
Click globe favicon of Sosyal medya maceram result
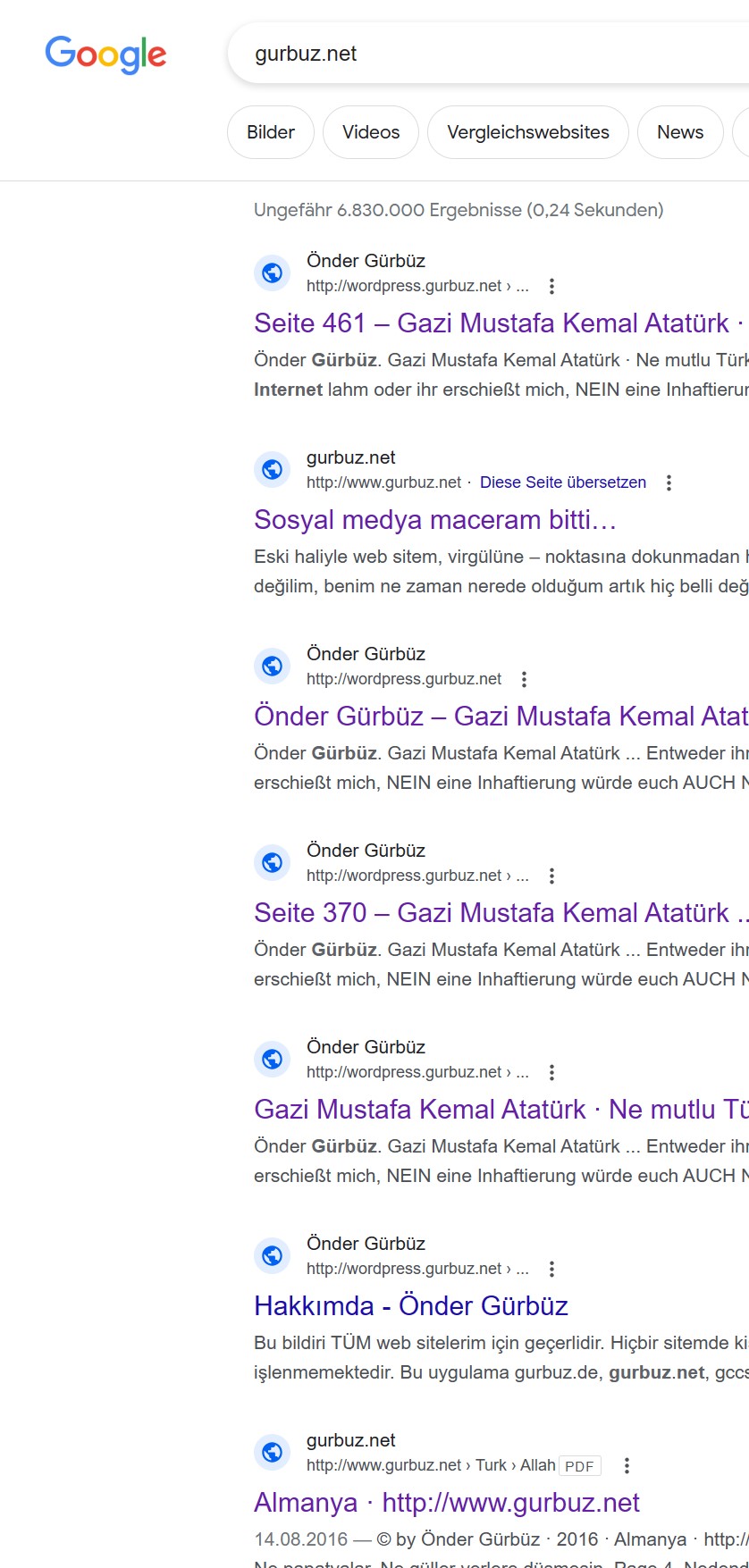pyautogui.click(x=273, y=470)
